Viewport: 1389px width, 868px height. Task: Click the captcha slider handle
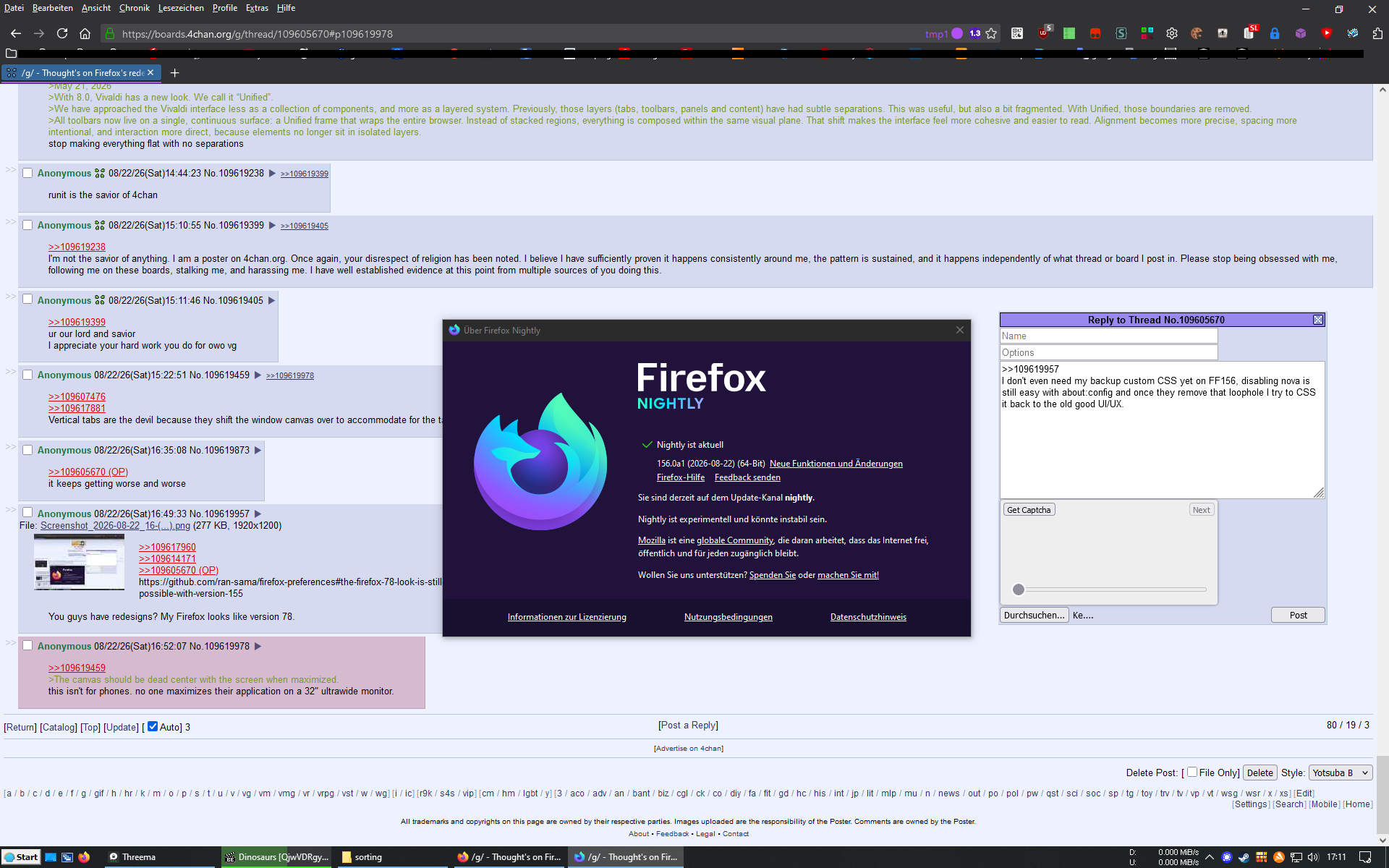coord(1019,590)
